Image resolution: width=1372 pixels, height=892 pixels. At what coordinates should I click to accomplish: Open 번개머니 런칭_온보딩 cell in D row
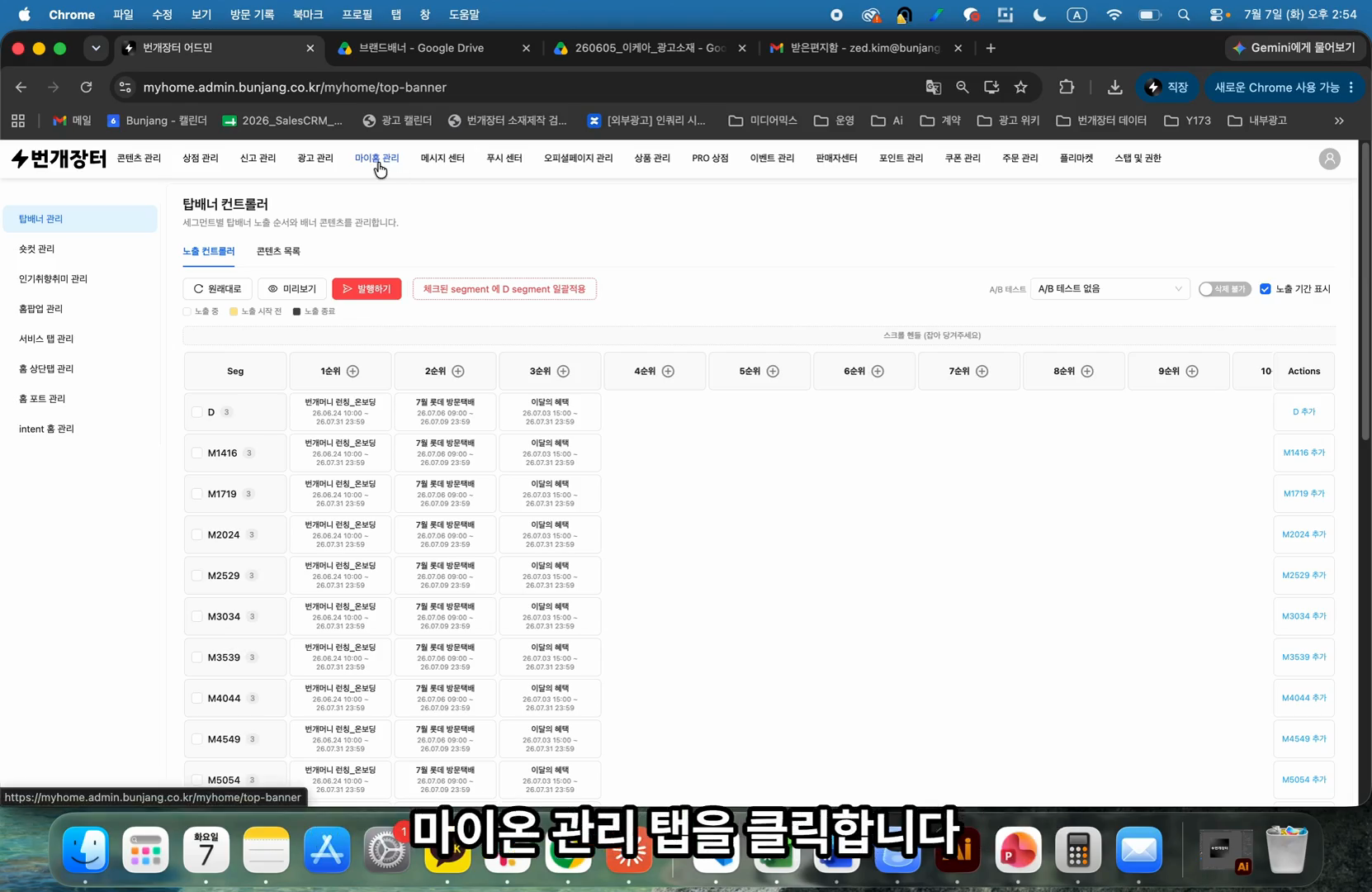click(x=340, y=411)
